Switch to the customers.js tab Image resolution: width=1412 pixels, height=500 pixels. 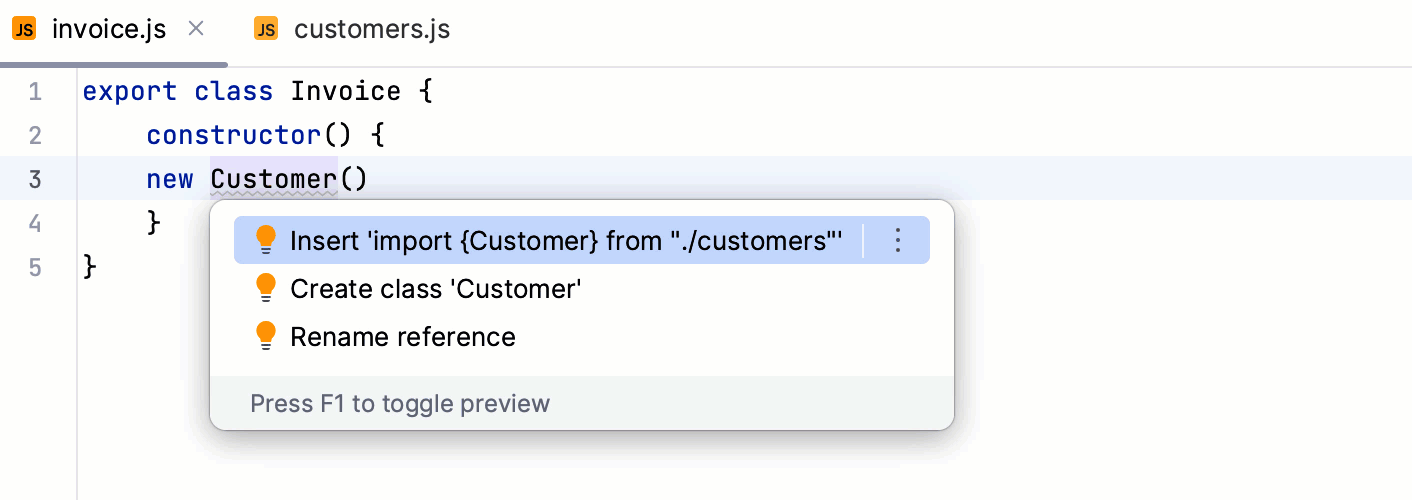[x=371, y=30]
